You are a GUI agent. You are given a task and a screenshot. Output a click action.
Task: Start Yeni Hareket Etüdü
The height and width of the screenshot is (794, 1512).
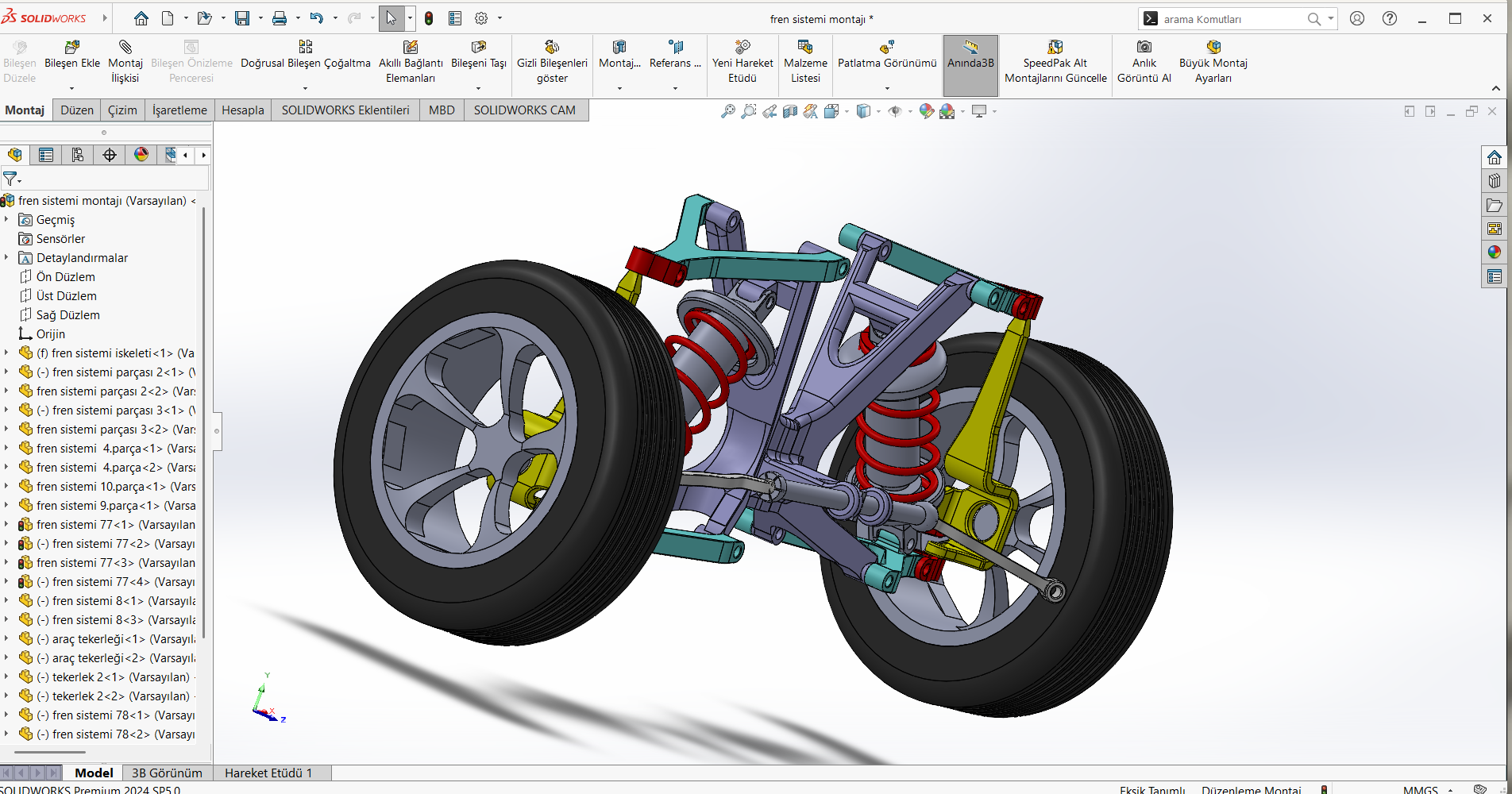tap(742, 62)
